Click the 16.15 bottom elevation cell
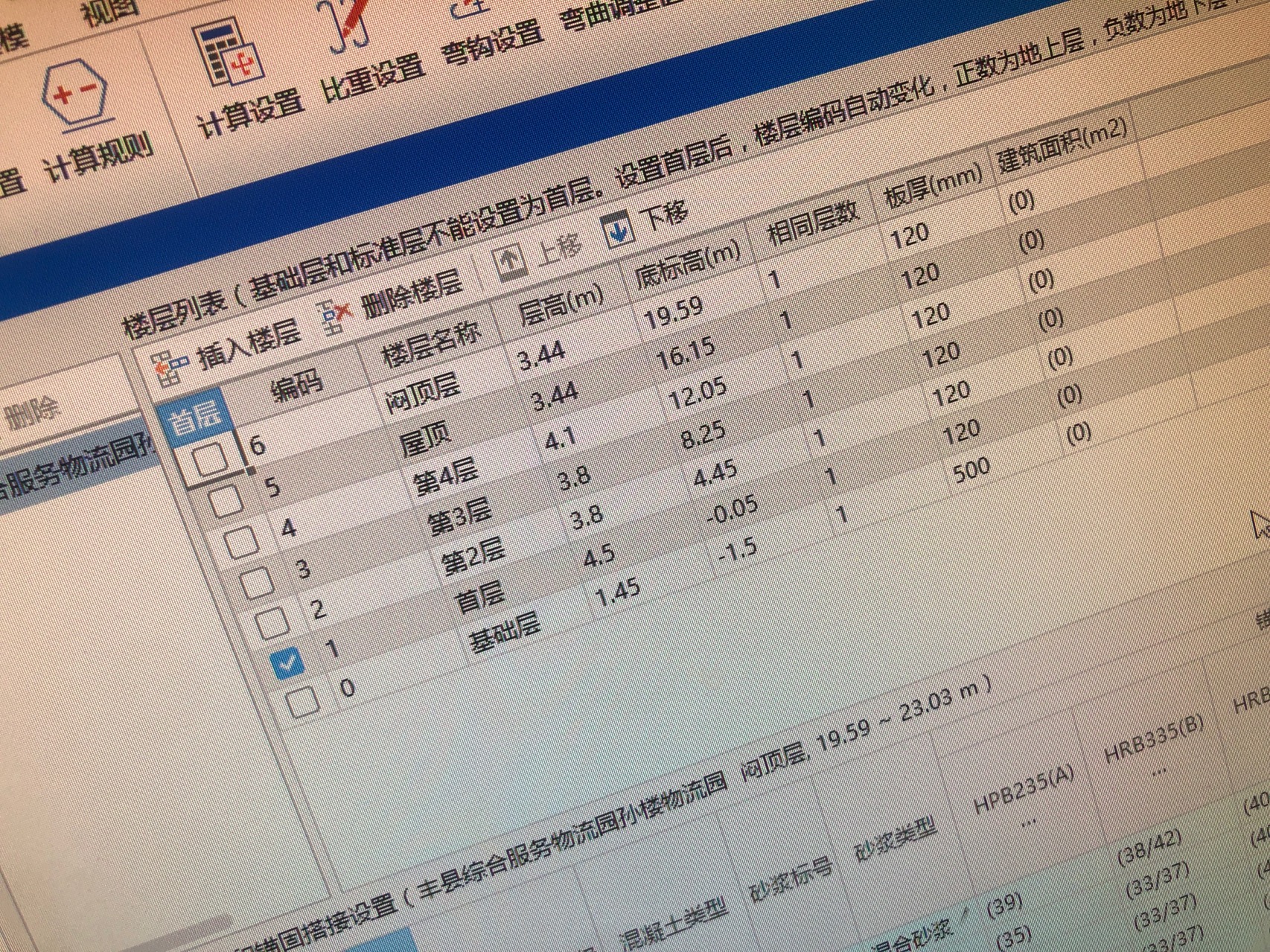Viewport: 1270px width, 952px height. (686, 354)
